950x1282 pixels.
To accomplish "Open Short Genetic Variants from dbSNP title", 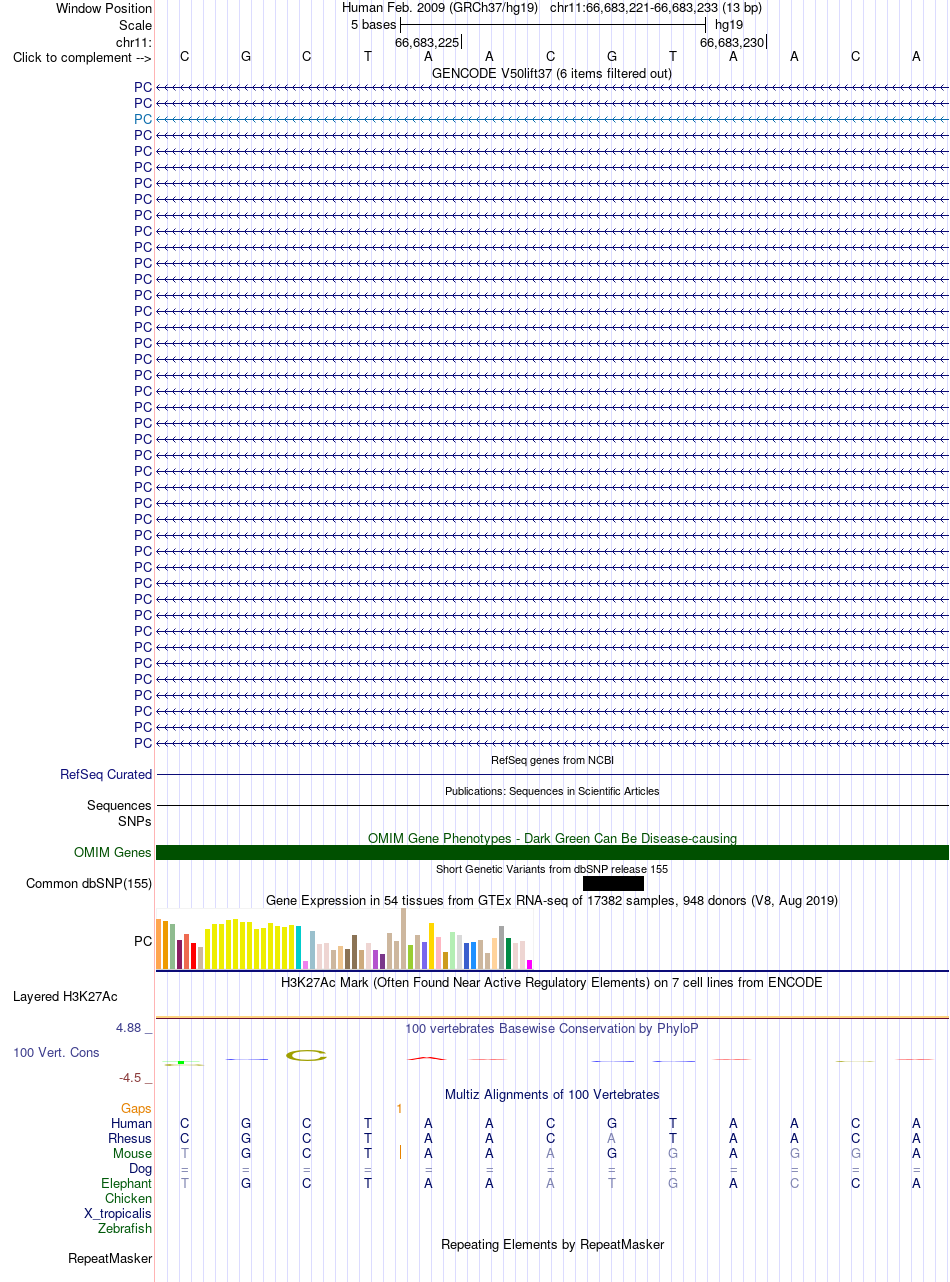I will click(552, 869).
